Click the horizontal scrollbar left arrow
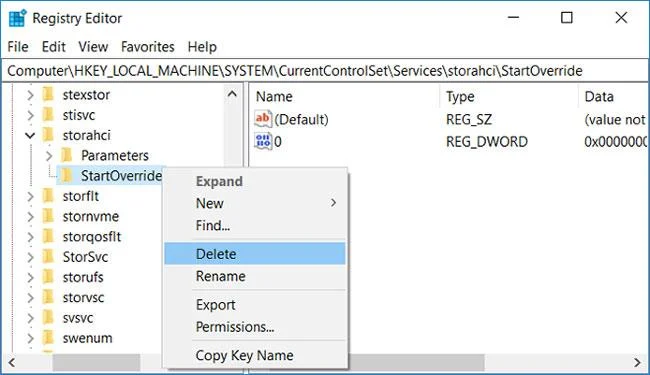 coord(12,363)
